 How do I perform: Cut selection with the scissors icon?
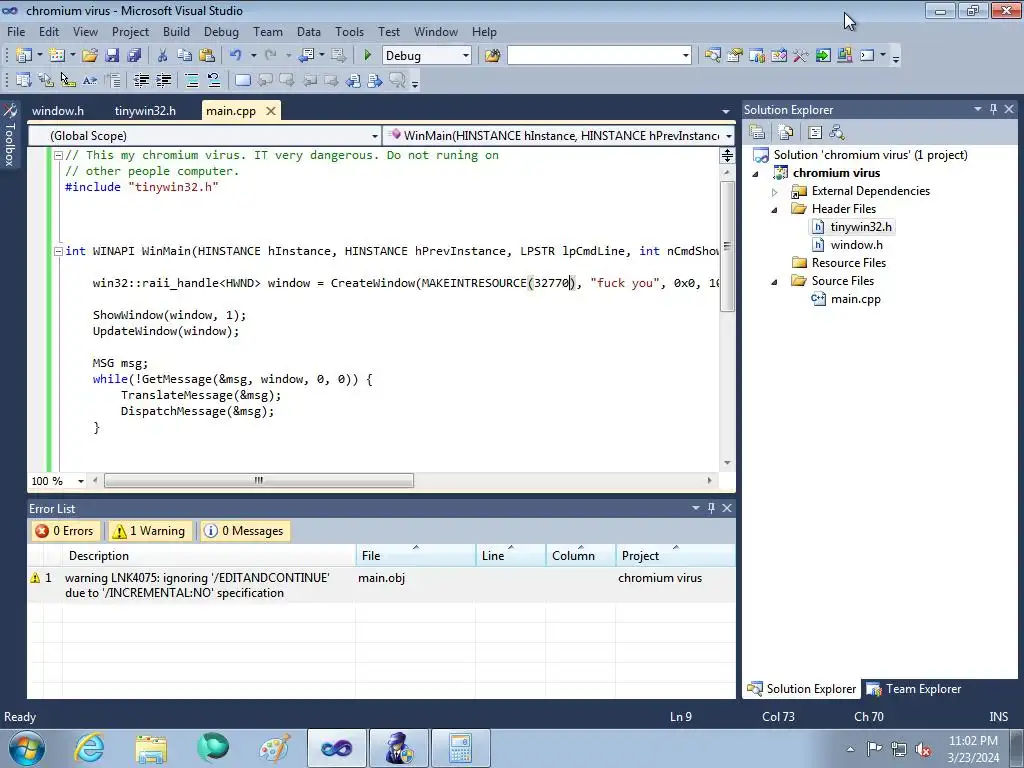163,56
